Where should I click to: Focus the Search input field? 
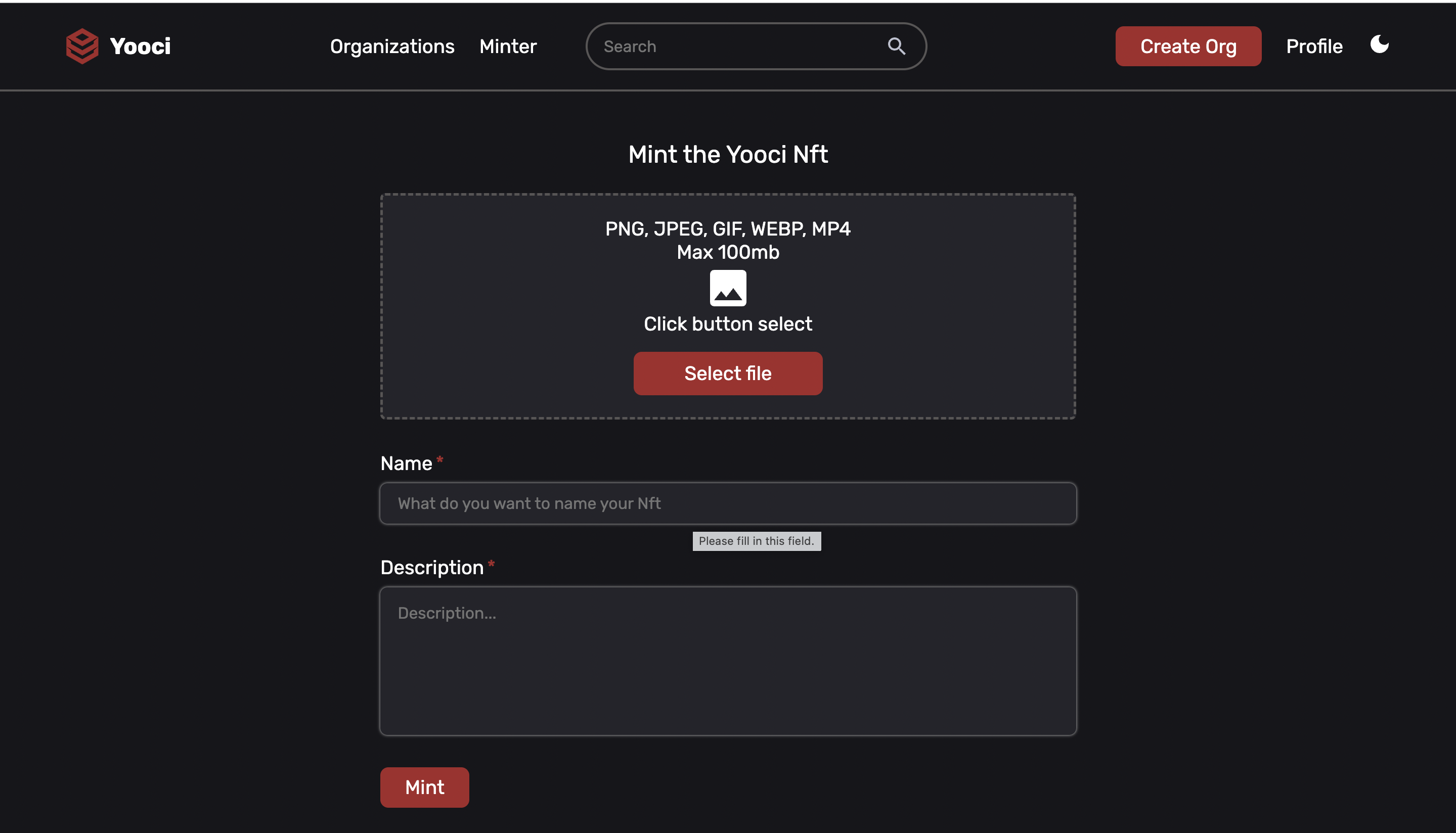coord(756,47)
